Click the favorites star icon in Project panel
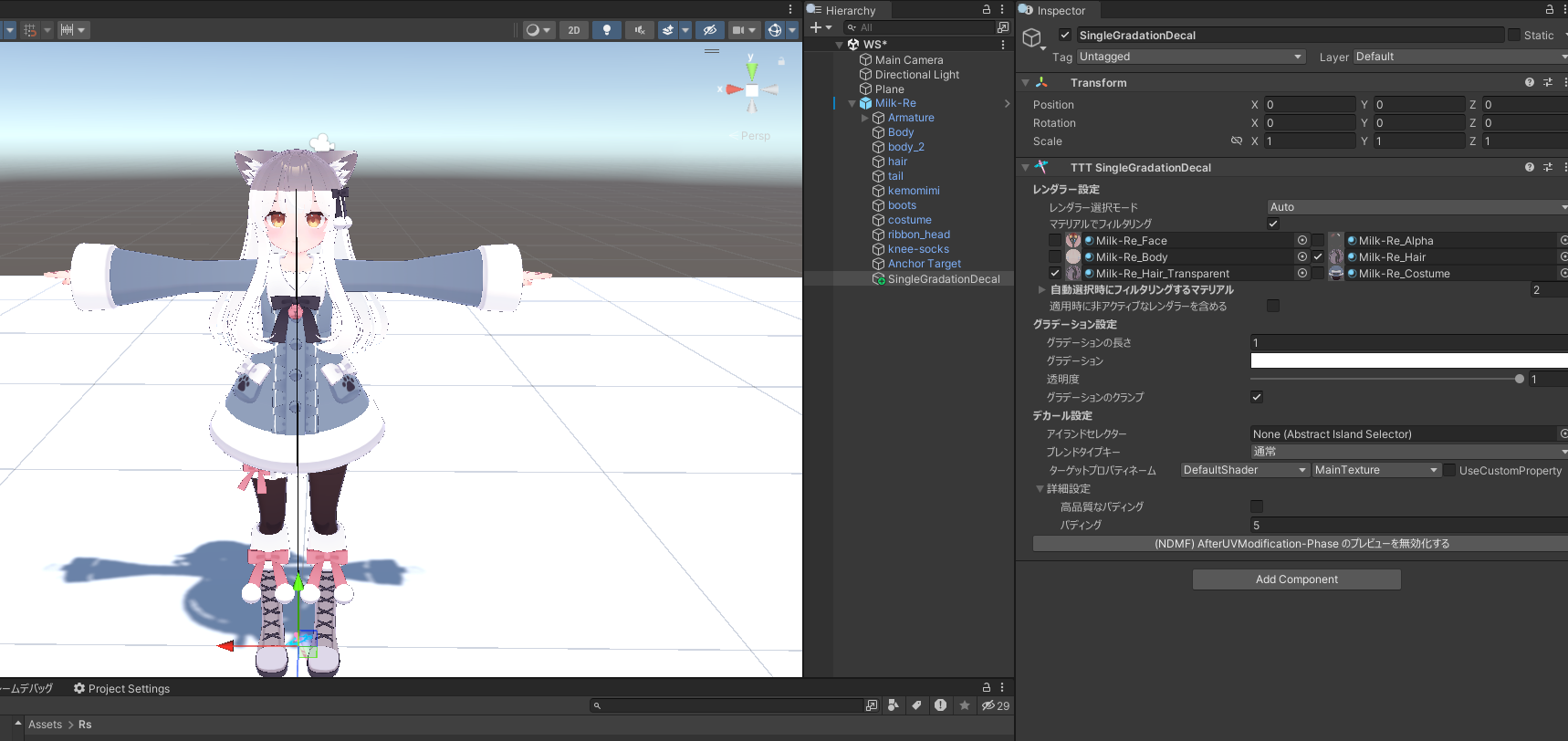1568x741 pixels. coord(964,705)
